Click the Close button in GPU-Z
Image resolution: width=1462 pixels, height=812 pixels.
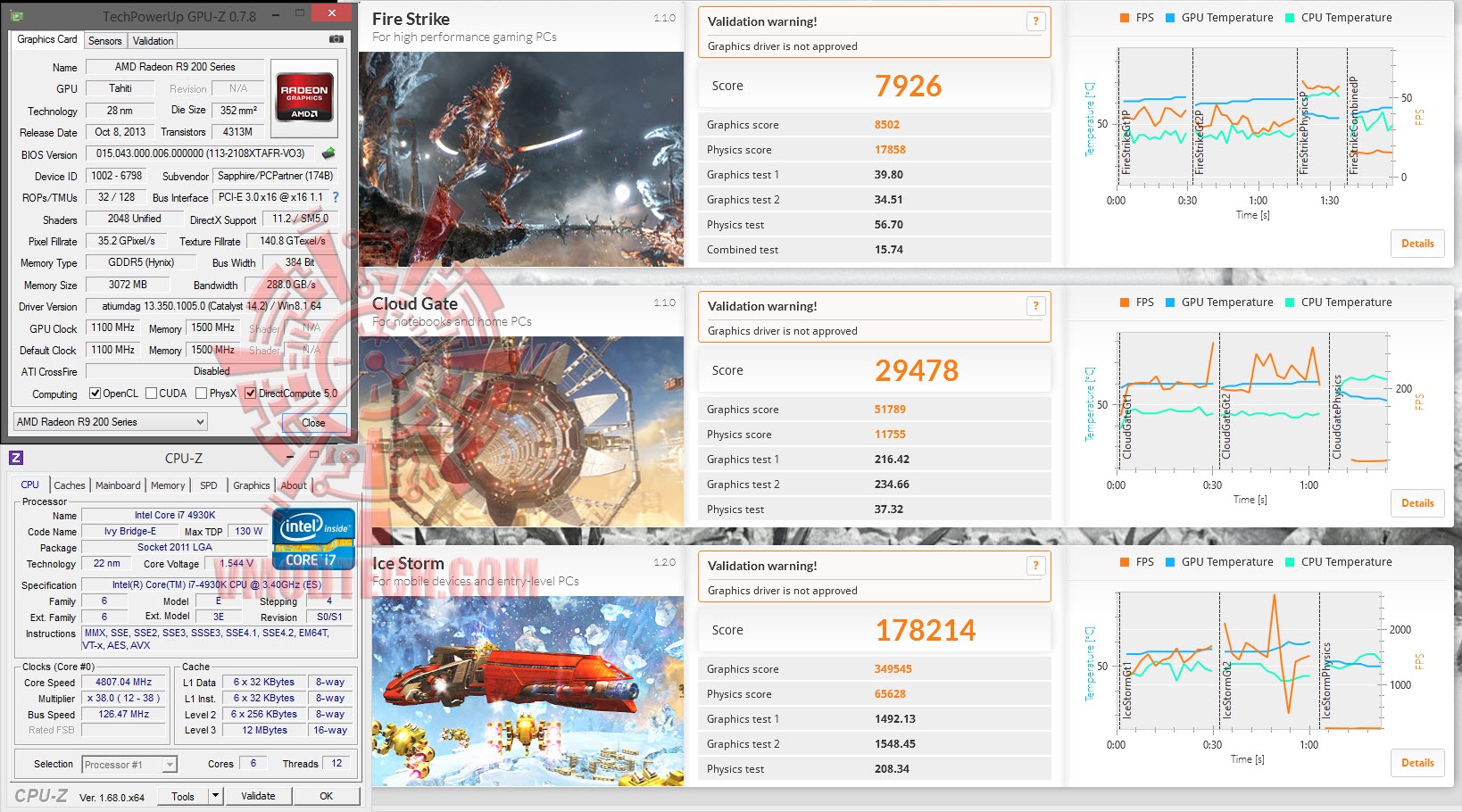(x=314, y=423)
